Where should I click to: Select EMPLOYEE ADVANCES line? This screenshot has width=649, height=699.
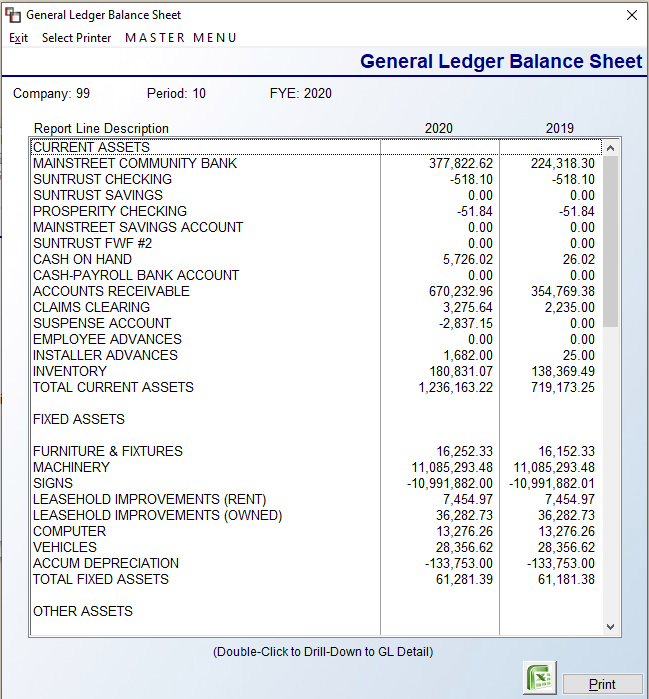[x=316, y=340]
